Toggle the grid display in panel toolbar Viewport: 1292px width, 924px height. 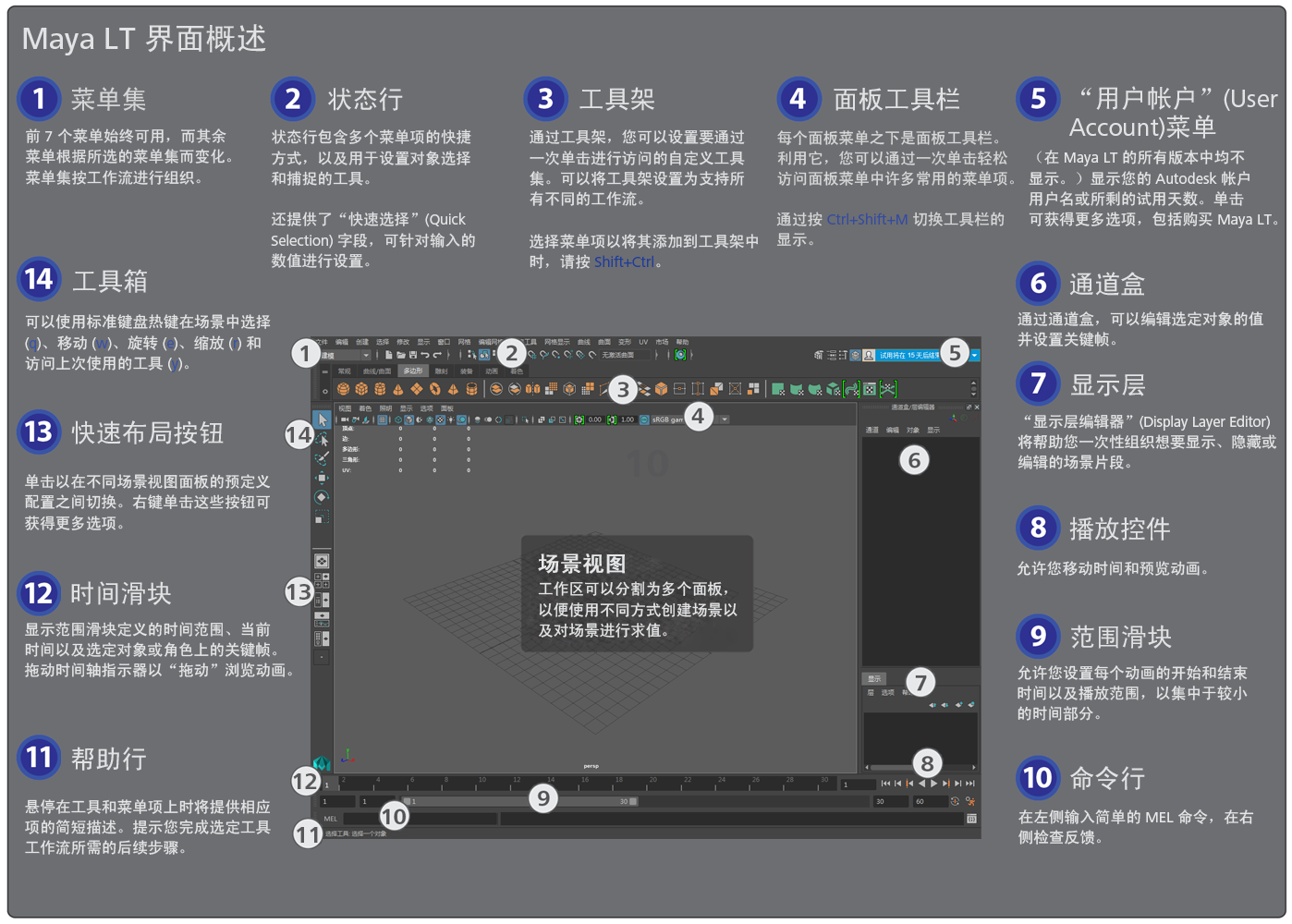pyautogui.click(x=383, y=419)
